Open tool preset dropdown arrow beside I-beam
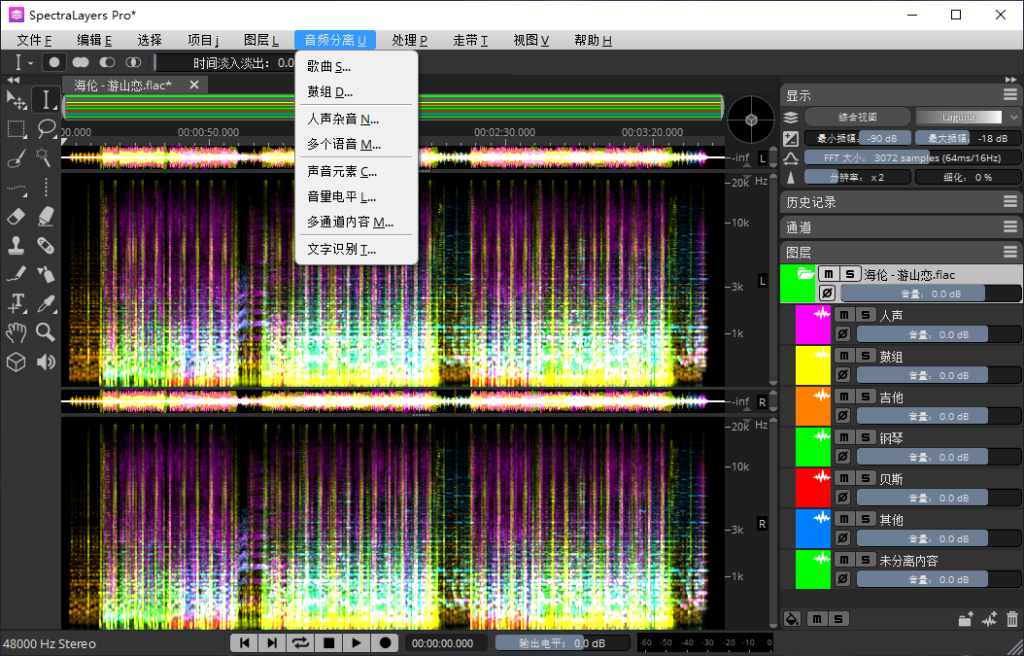The width and height of the screenshot is (1024, 656). [31, 63]
